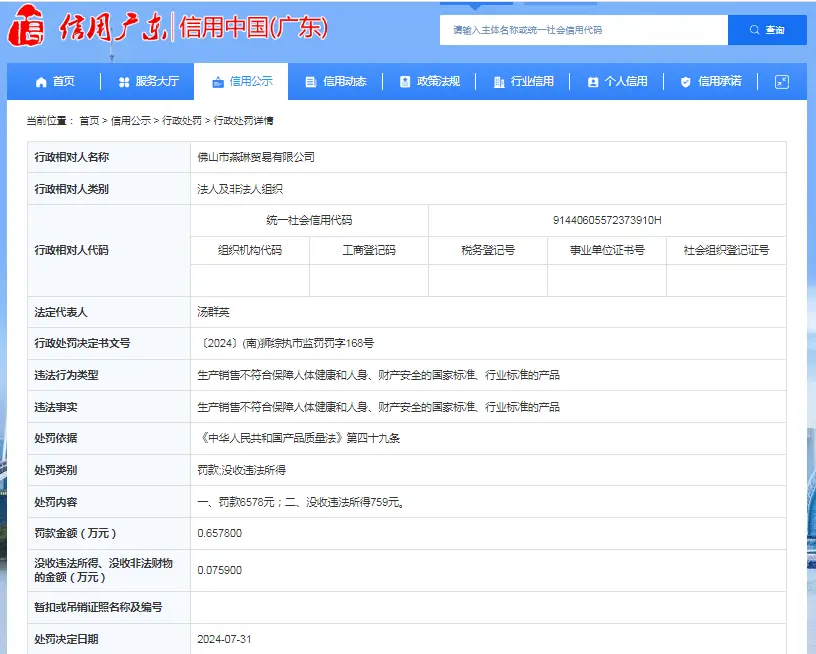Screen dimensions: 816x654
Task: Click the 信用公示 breadcrumb link
Action: tap(131, 121)
